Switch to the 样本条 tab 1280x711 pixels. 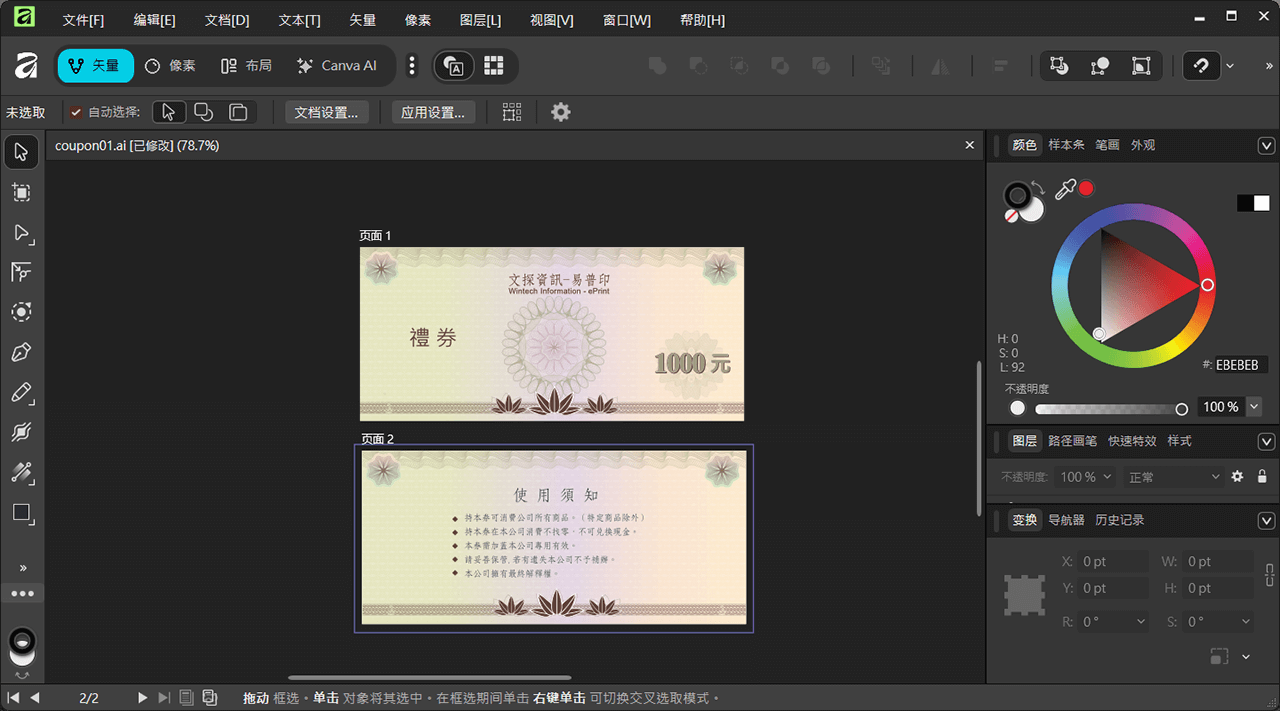(x=1066, y=145)
